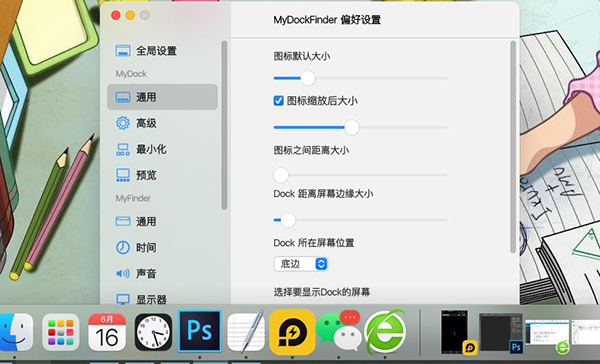This screenshot has height=364, width=600.
Task: Click the settings pane vertical scrollbar
Action: click(x=513, y=147)
